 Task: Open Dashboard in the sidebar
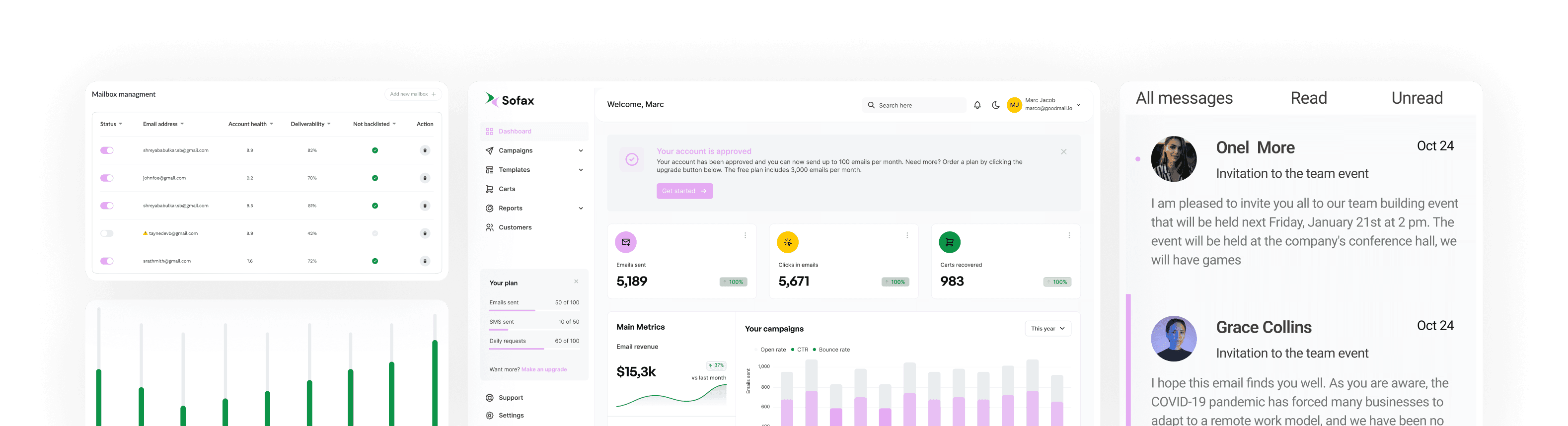534,132
